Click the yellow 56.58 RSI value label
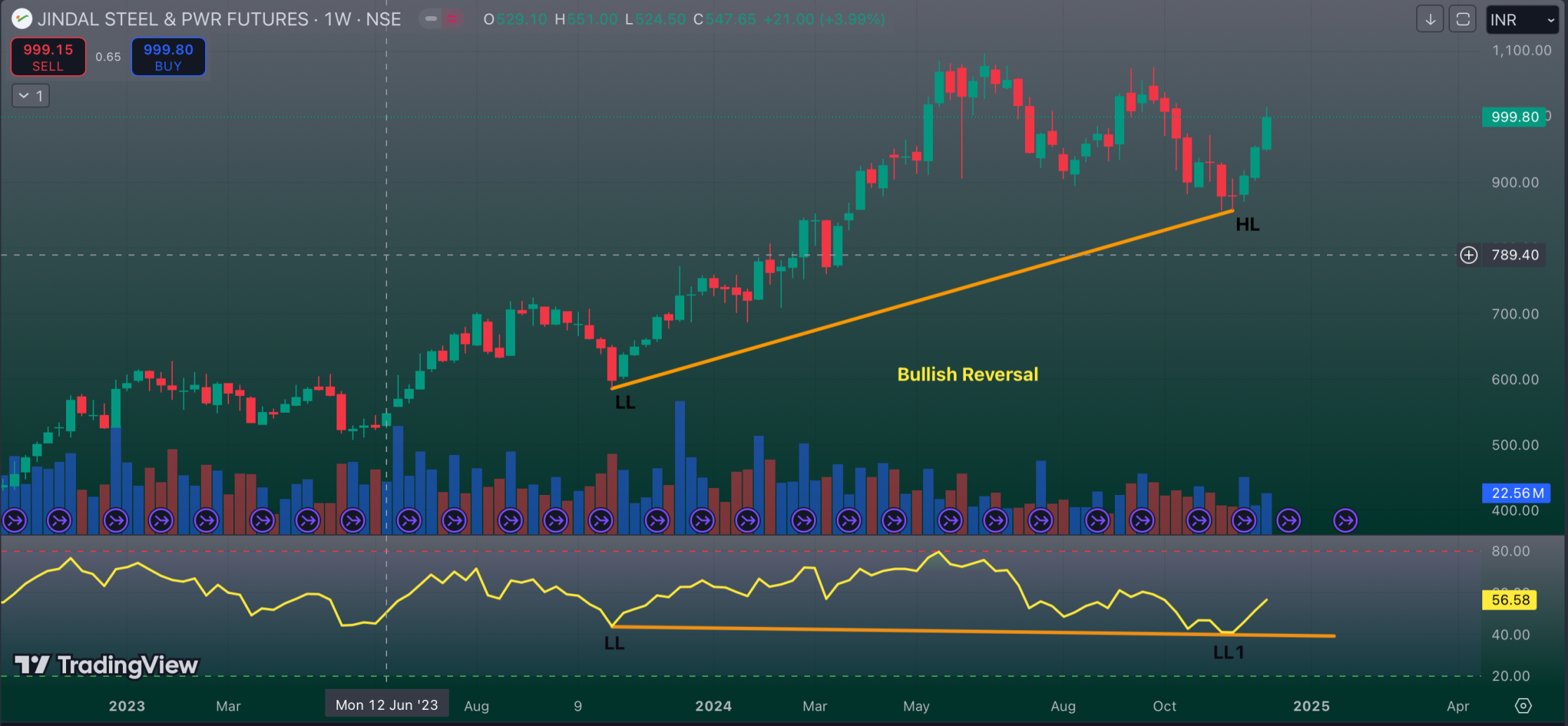This screenshot has height=726, width=1568. click(x=1510, y=600)
